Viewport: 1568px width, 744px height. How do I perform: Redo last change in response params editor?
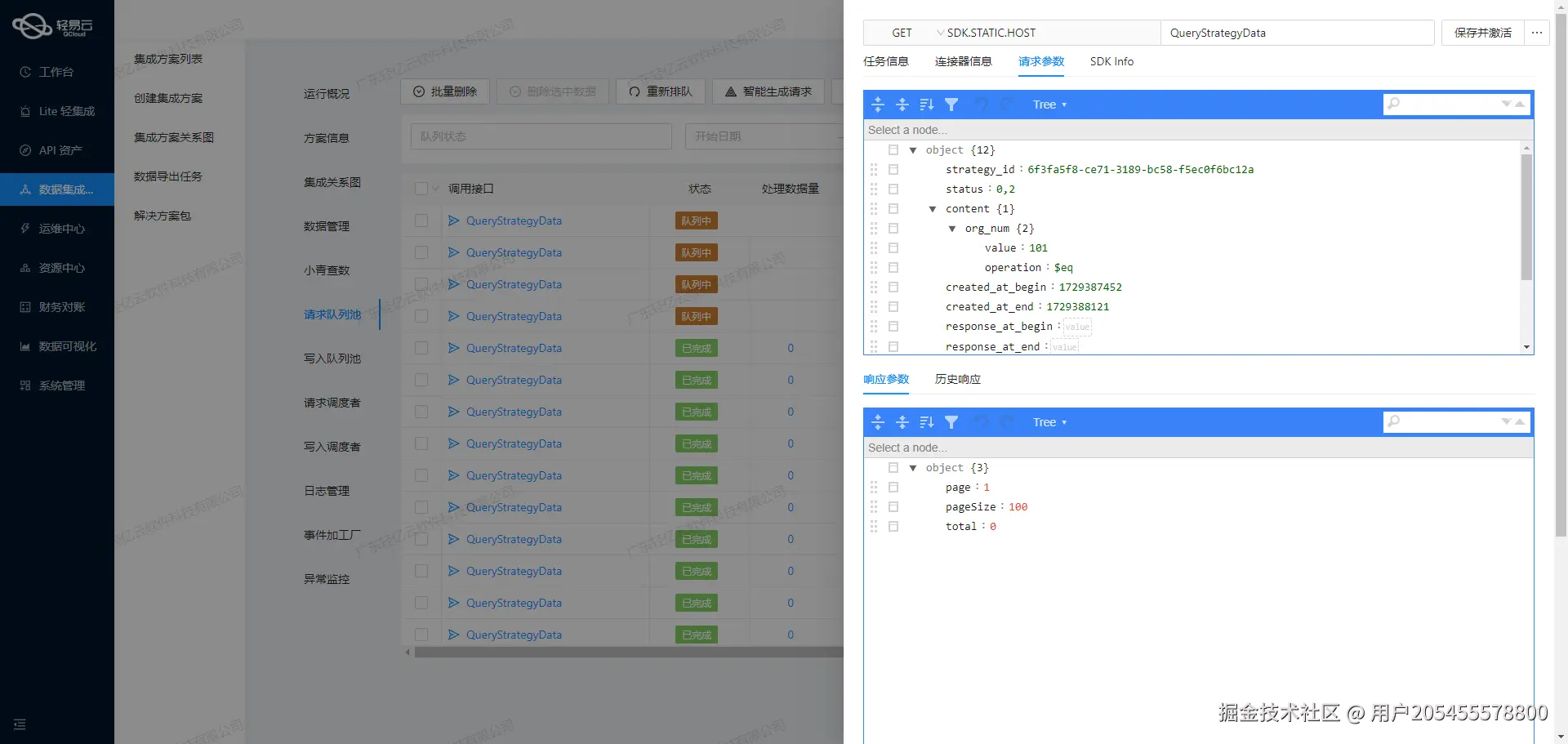coord(1007,422)
